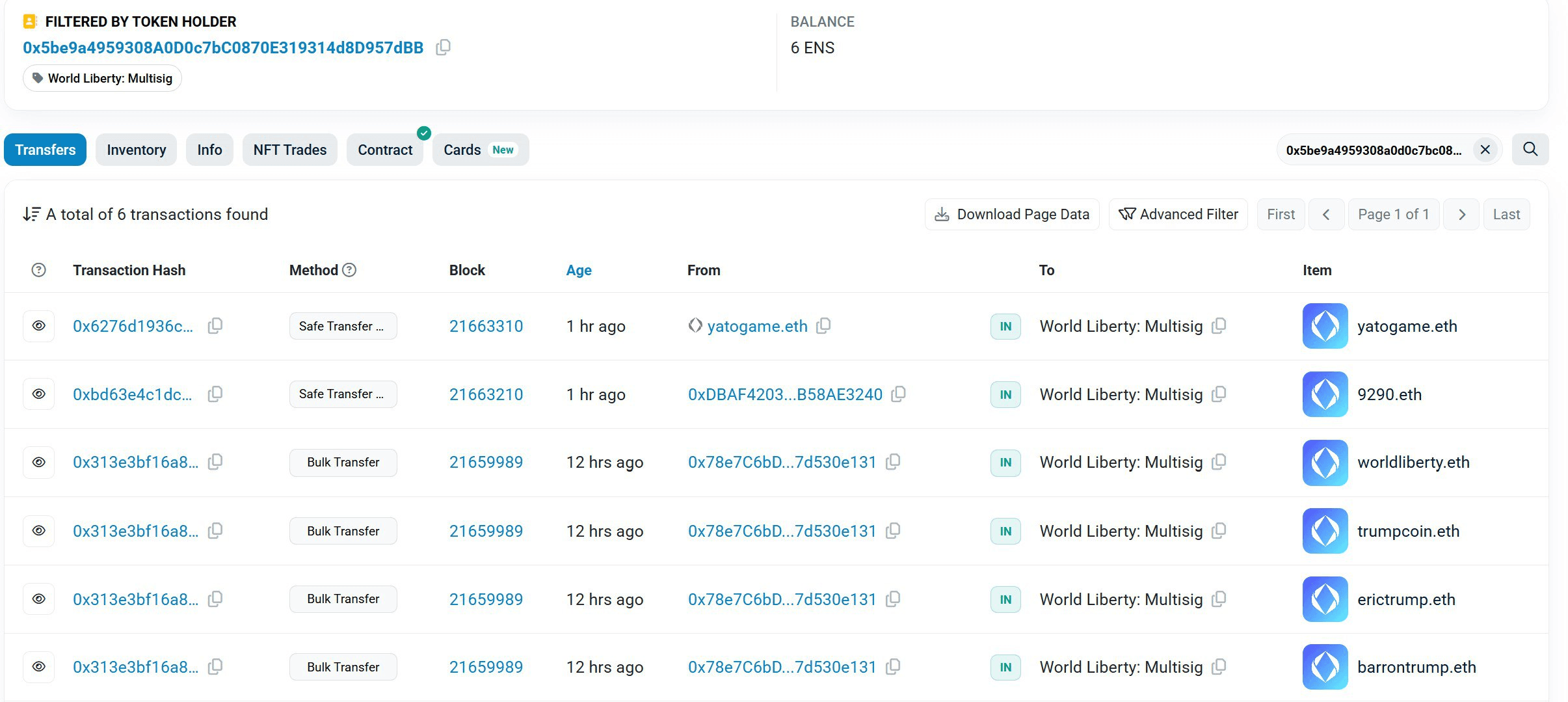Open the Cards New tab
Image resolution: width=1568 pixels, height=702 pixels.
(x=480, y=150)
